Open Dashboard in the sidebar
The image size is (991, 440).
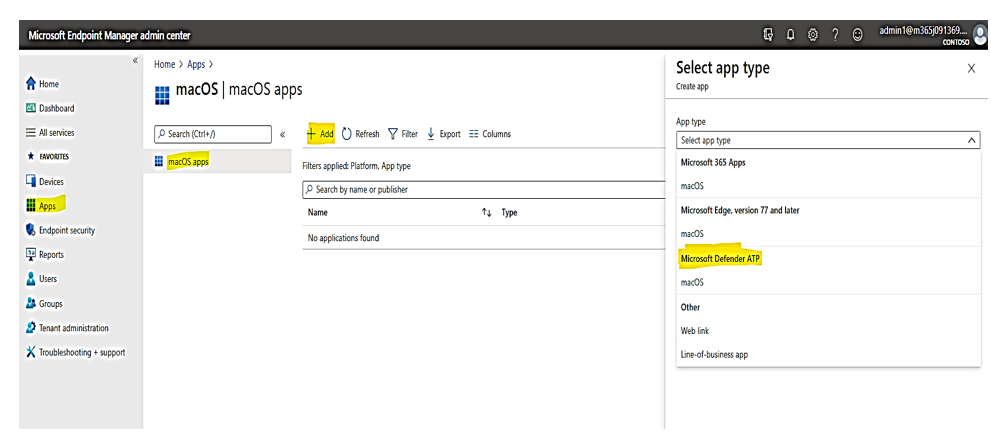click(x=50, y=108)
